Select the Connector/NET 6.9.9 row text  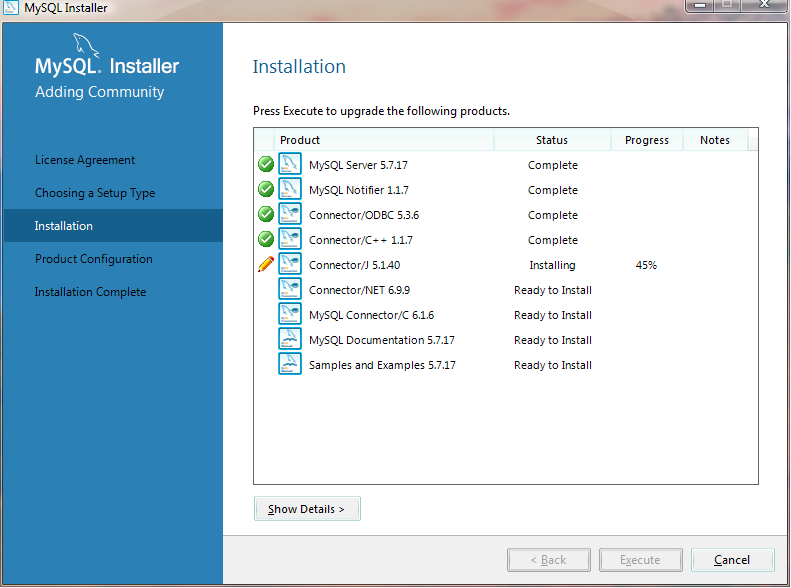359,290
